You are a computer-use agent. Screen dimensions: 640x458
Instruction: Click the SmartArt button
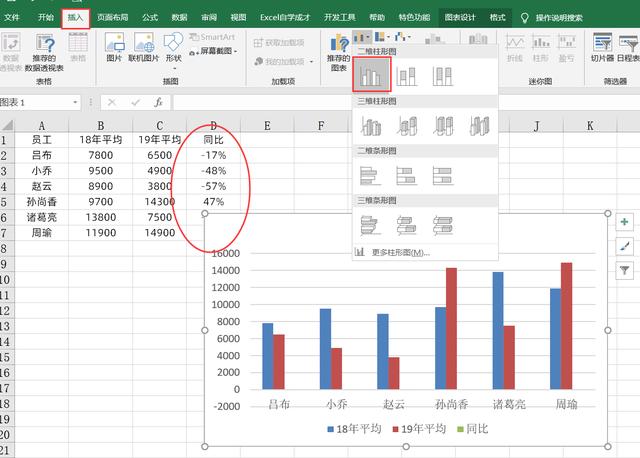click(x=212, y=37)
